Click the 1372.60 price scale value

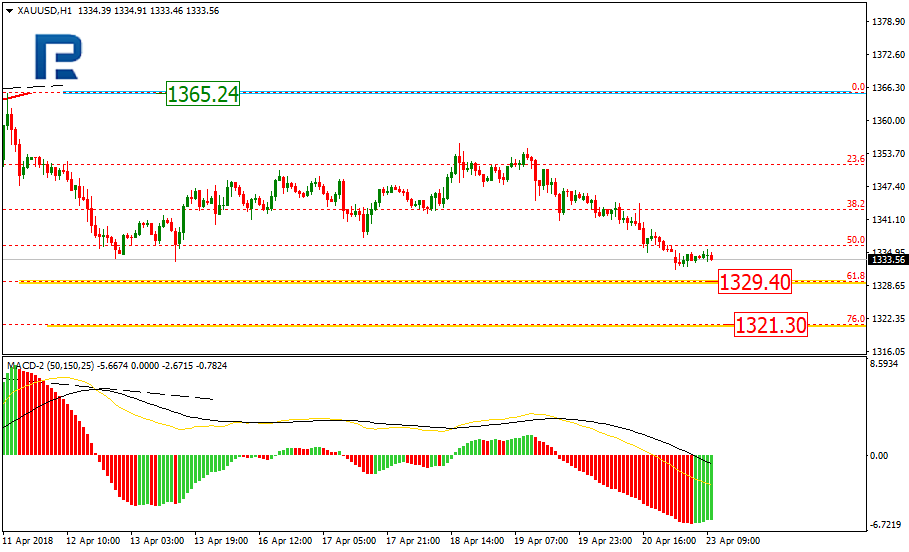click(x=888, y=55)
